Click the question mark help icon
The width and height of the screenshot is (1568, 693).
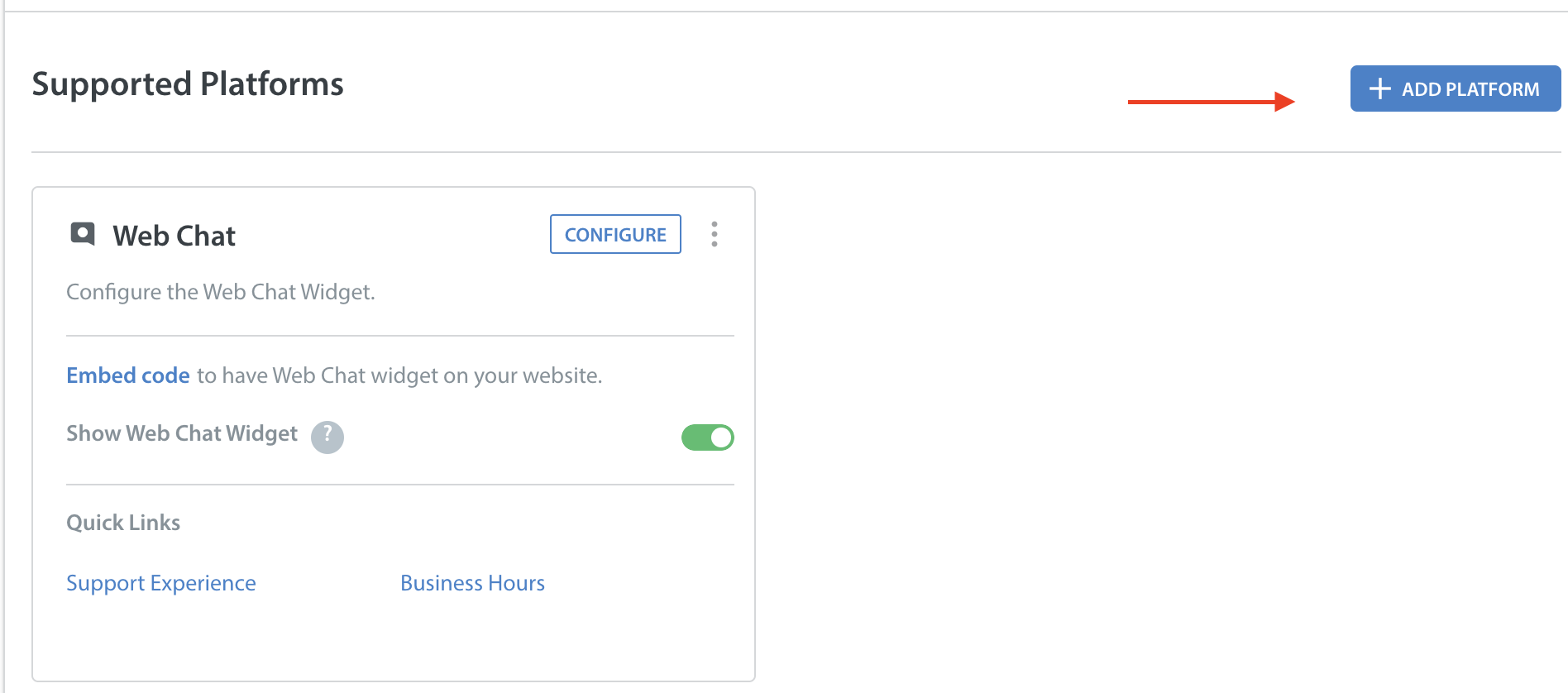click(327, 436)
